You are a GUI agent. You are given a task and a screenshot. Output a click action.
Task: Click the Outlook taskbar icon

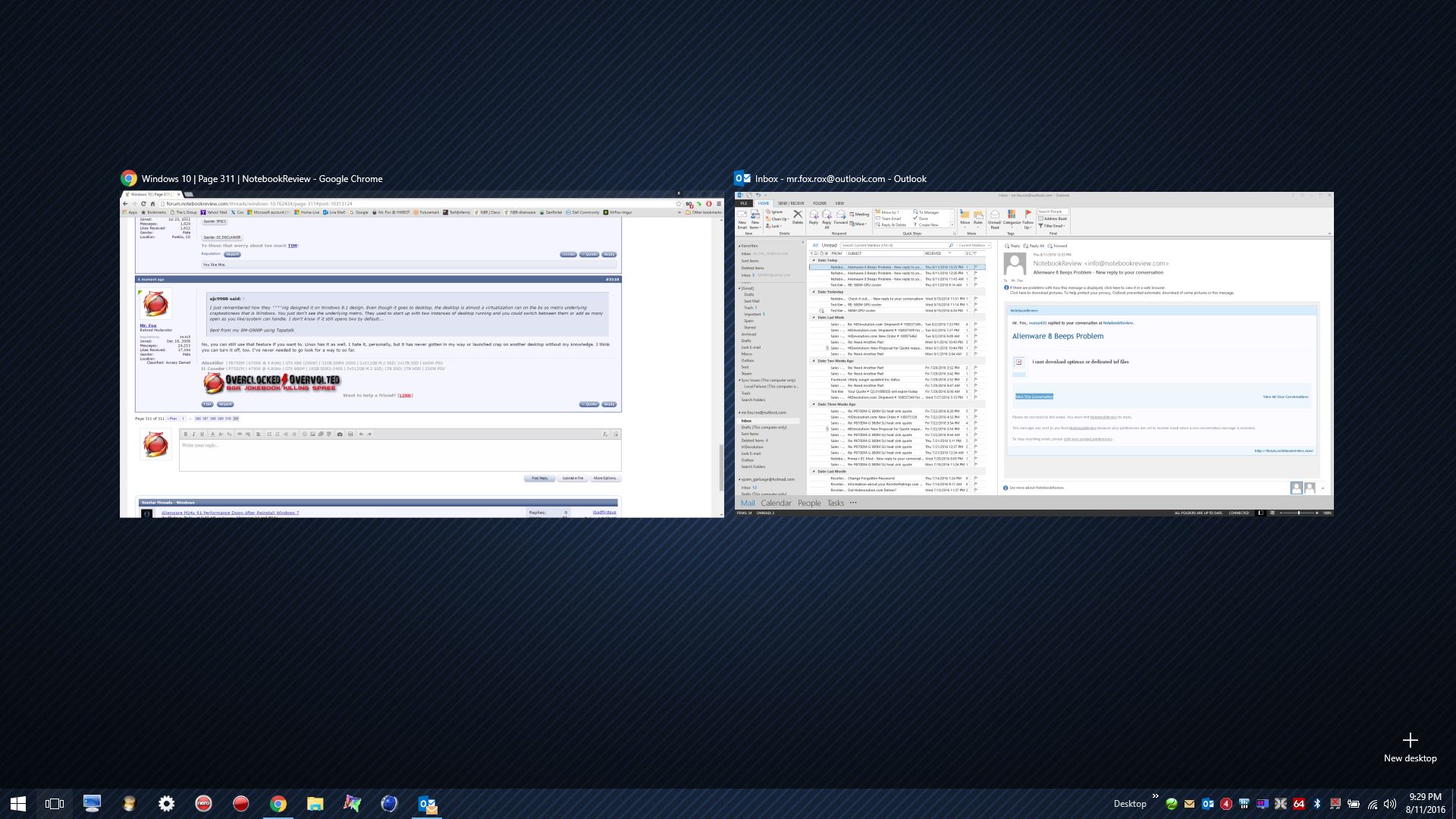pyautogui.click(x=427, y=804)
